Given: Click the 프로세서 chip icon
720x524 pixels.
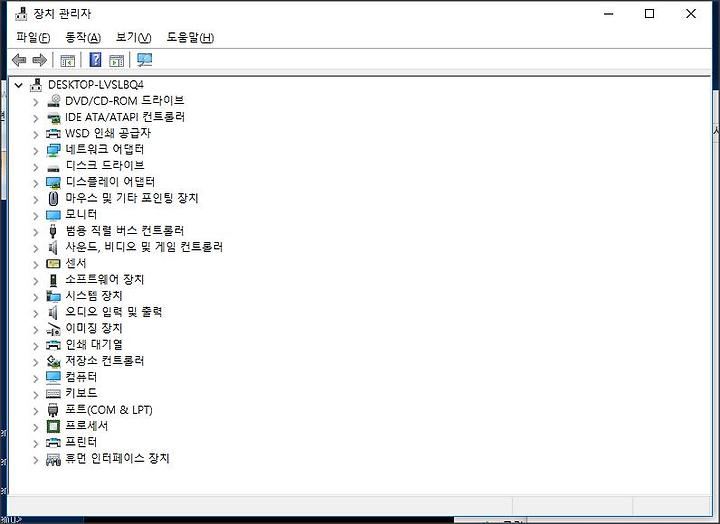Looking at the screenshot, I should tap(53, 426).
